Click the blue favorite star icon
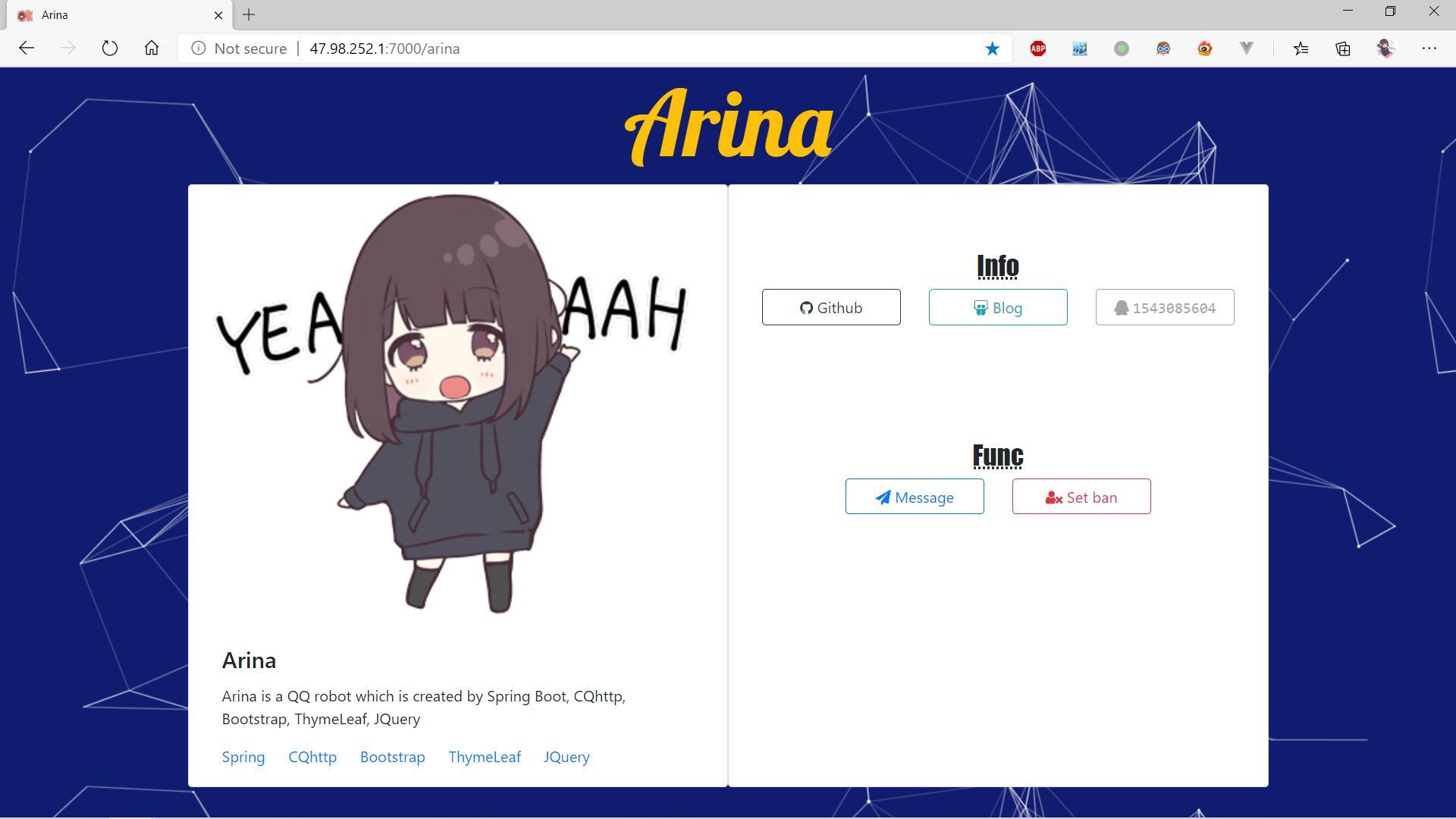1456x819 pixels. pos(992,49)
